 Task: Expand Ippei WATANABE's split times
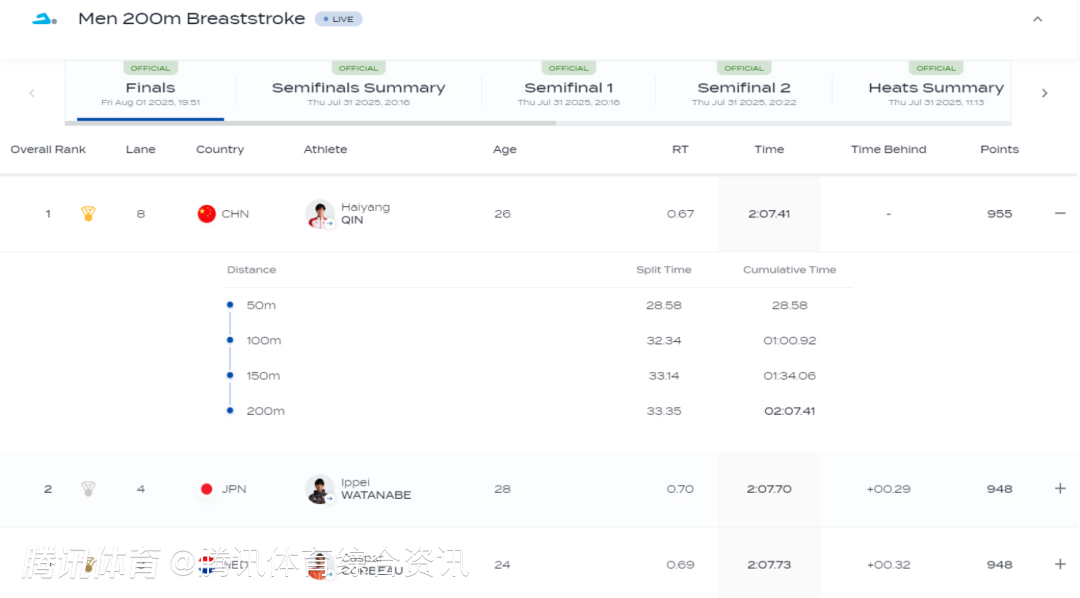1060,488
